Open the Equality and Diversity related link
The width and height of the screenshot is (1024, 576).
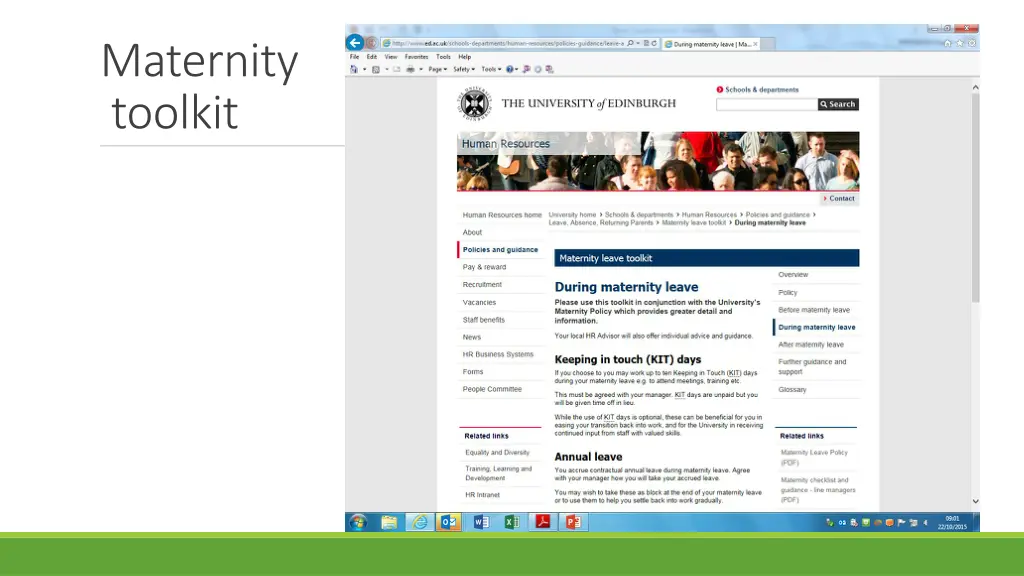click(x=497, y=453)
